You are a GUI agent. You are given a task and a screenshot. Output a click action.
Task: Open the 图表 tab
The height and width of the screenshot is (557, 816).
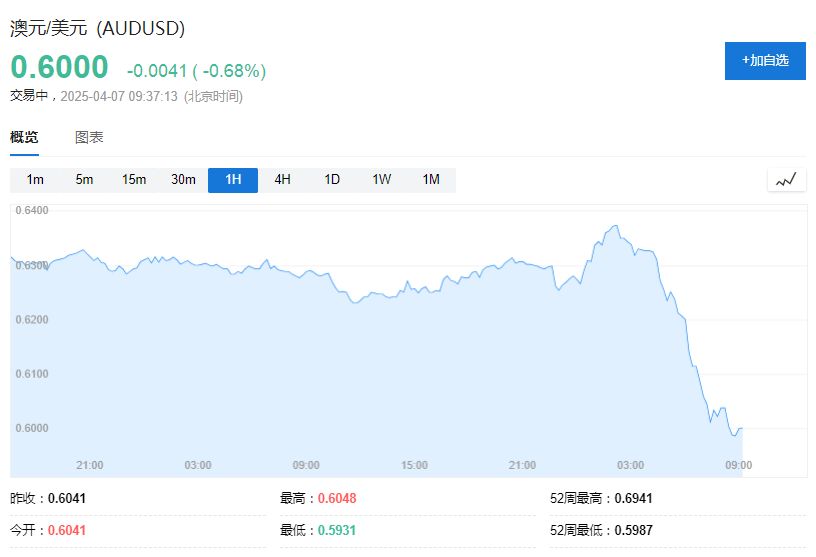pyautogui.click(x=89, y=138)
